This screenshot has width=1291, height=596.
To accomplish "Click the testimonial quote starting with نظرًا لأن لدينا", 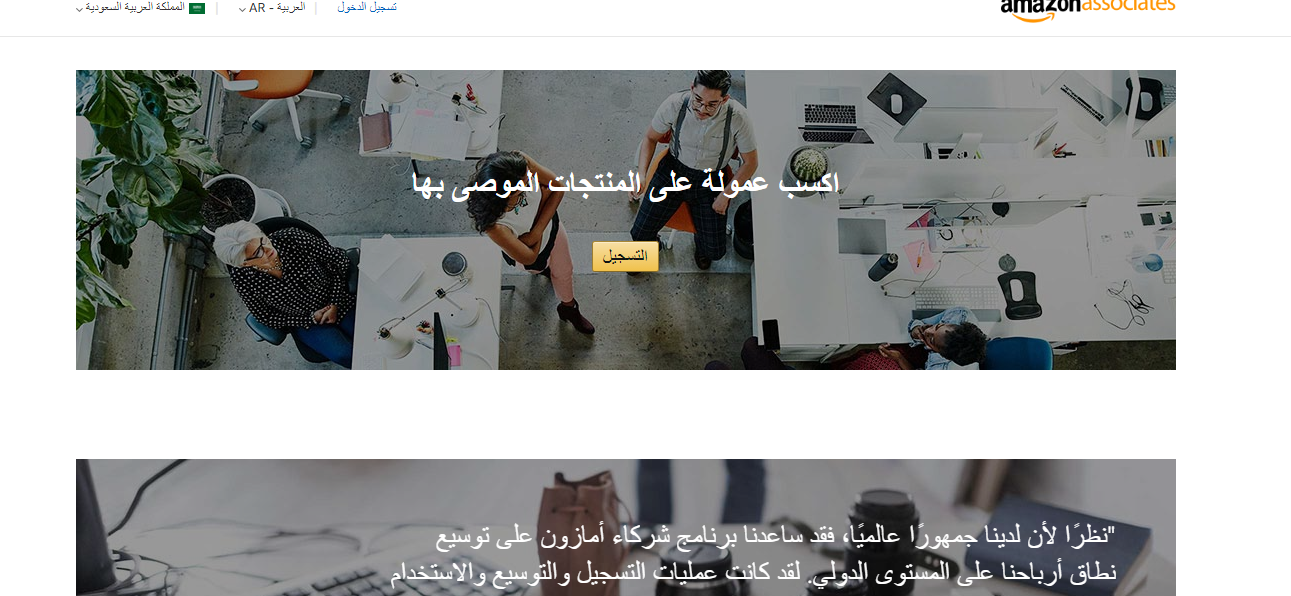I will coord(753,556).
